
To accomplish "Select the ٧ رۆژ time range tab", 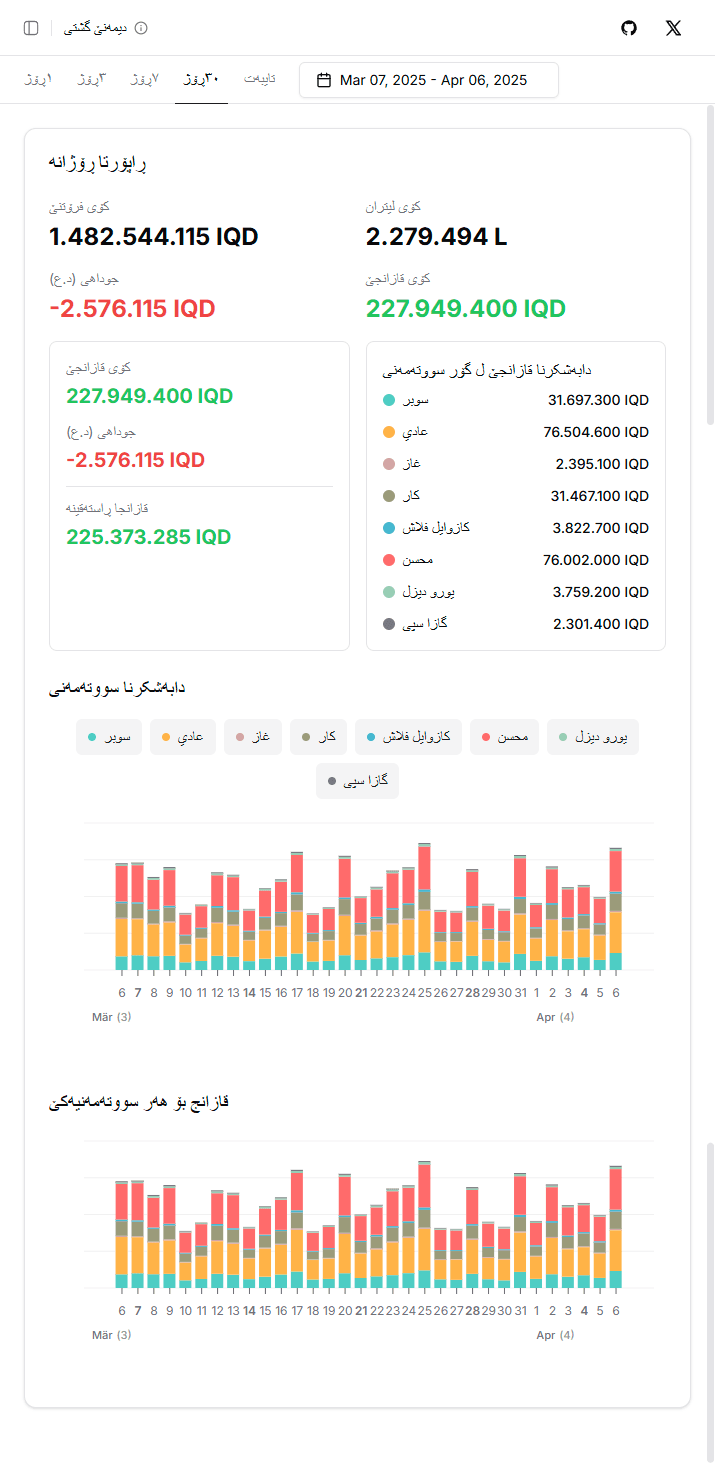I will click(x=144, y=79).
